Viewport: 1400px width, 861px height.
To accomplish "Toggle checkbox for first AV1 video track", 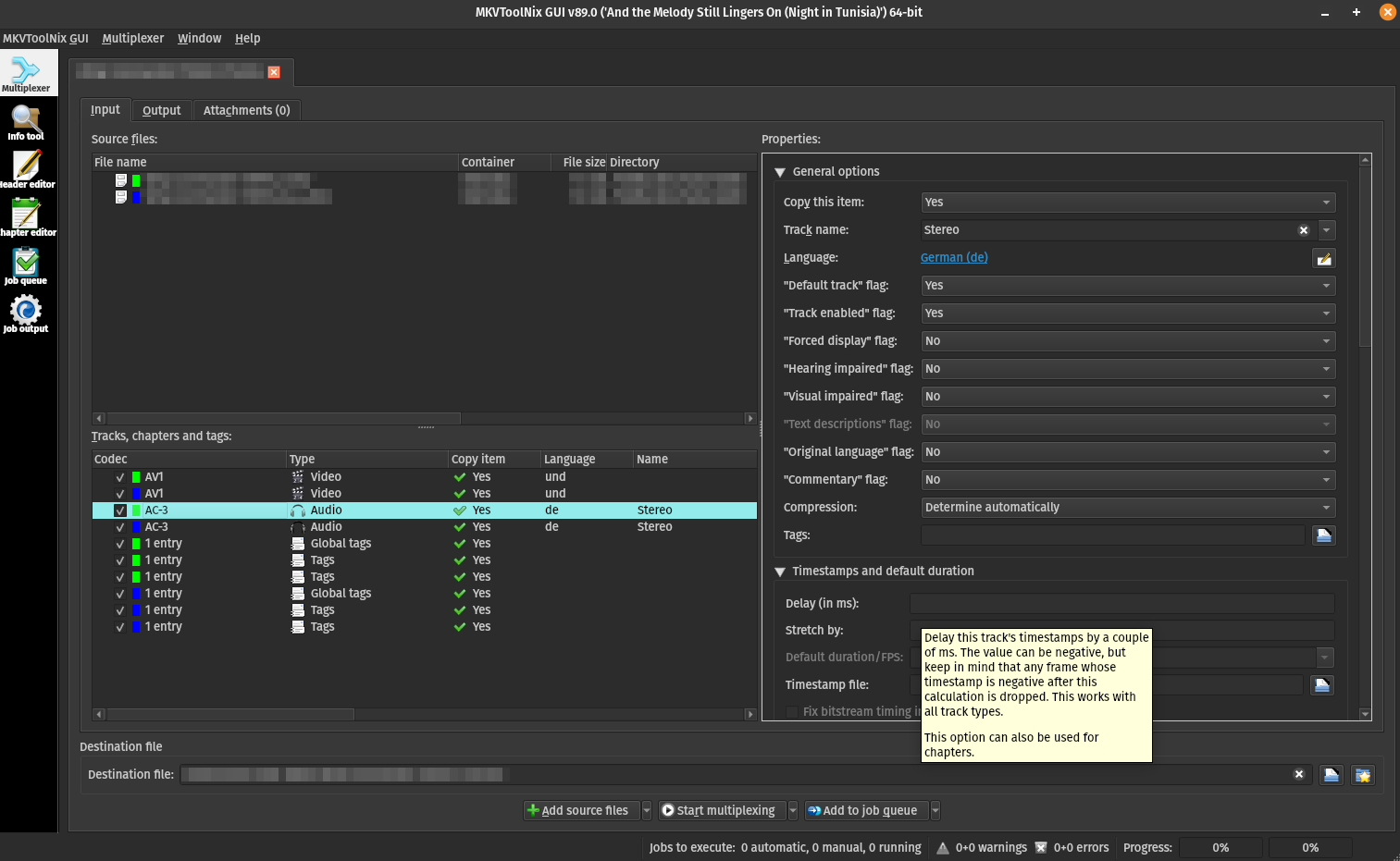I will (120, 477).
